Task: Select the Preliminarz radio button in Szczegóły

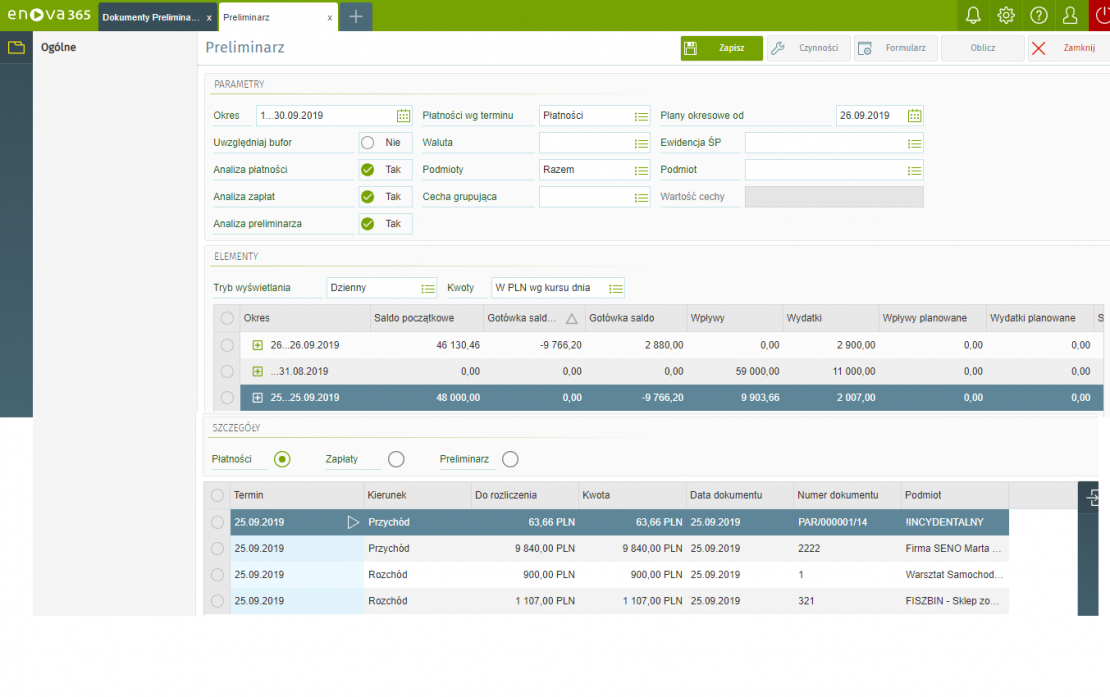Action: click(510, 459)
